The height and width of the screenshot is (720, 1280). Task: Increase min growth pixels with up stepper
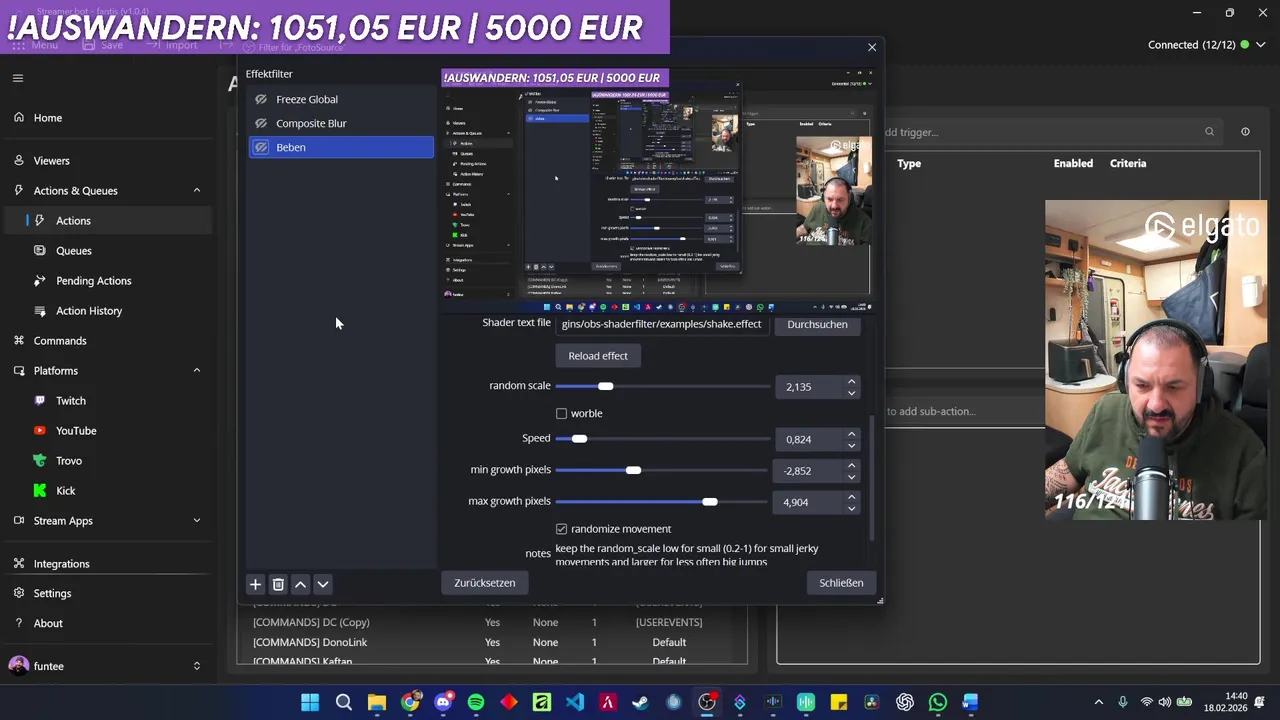pos(851,465)
